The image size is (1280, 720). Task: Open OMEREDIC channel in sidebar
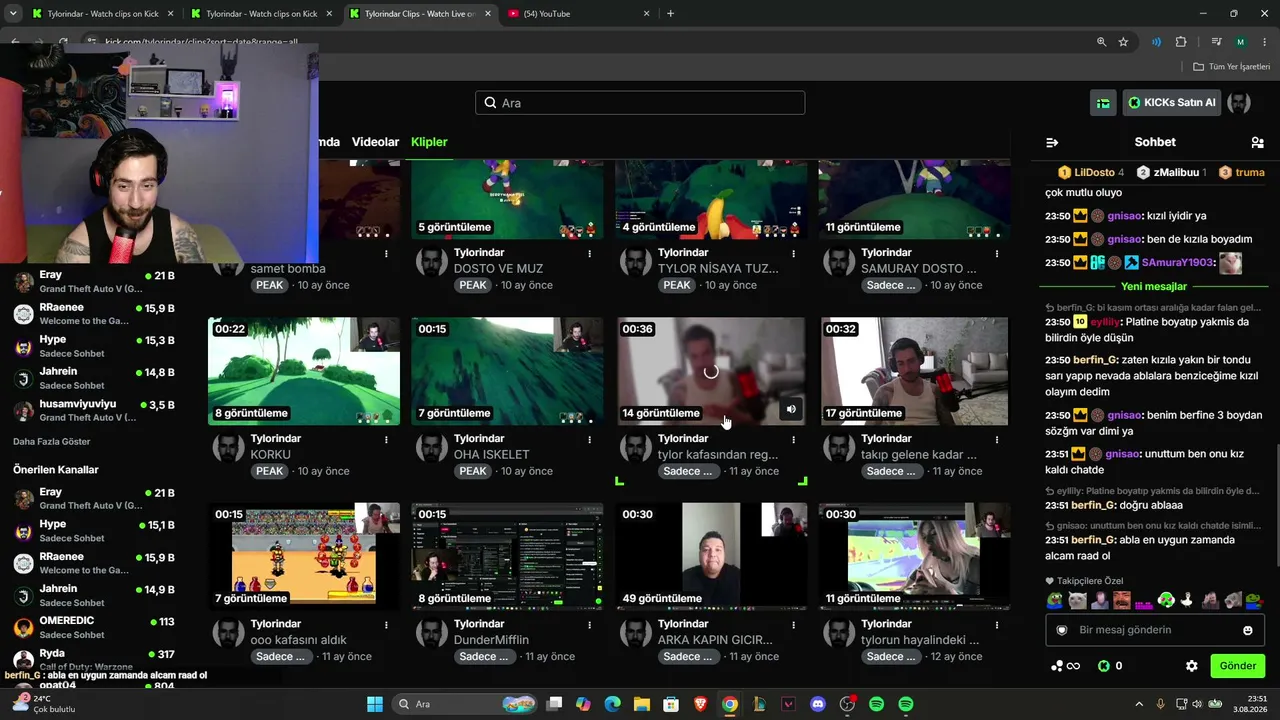(96, 627)
